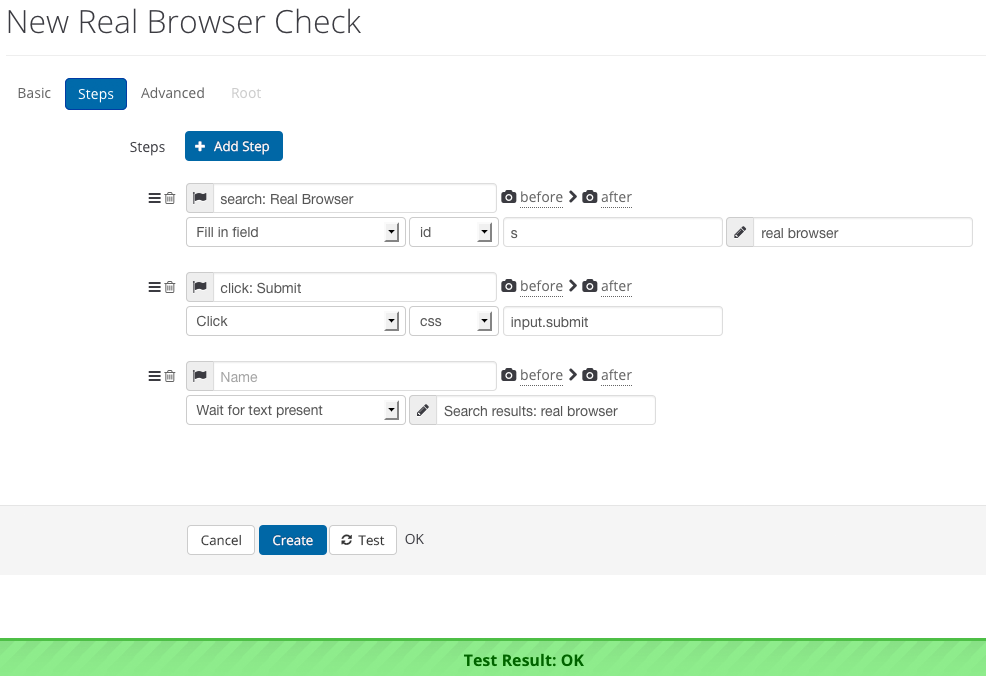This screenshot has width=986, height=676.
Task: Focus the empty Name field of third step
Action: pyautogui.click(x=355, y=376)
